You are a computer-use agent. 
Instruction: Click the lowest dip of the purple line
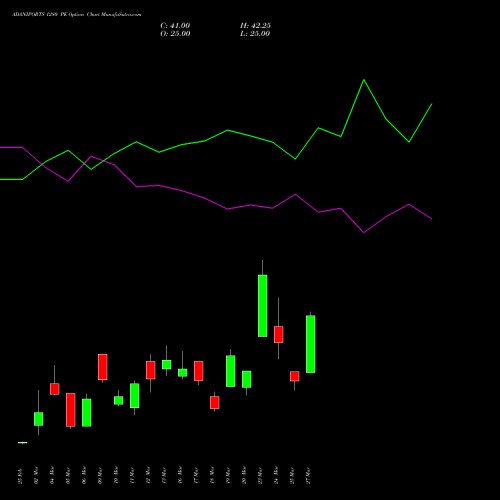coord(364,232)
